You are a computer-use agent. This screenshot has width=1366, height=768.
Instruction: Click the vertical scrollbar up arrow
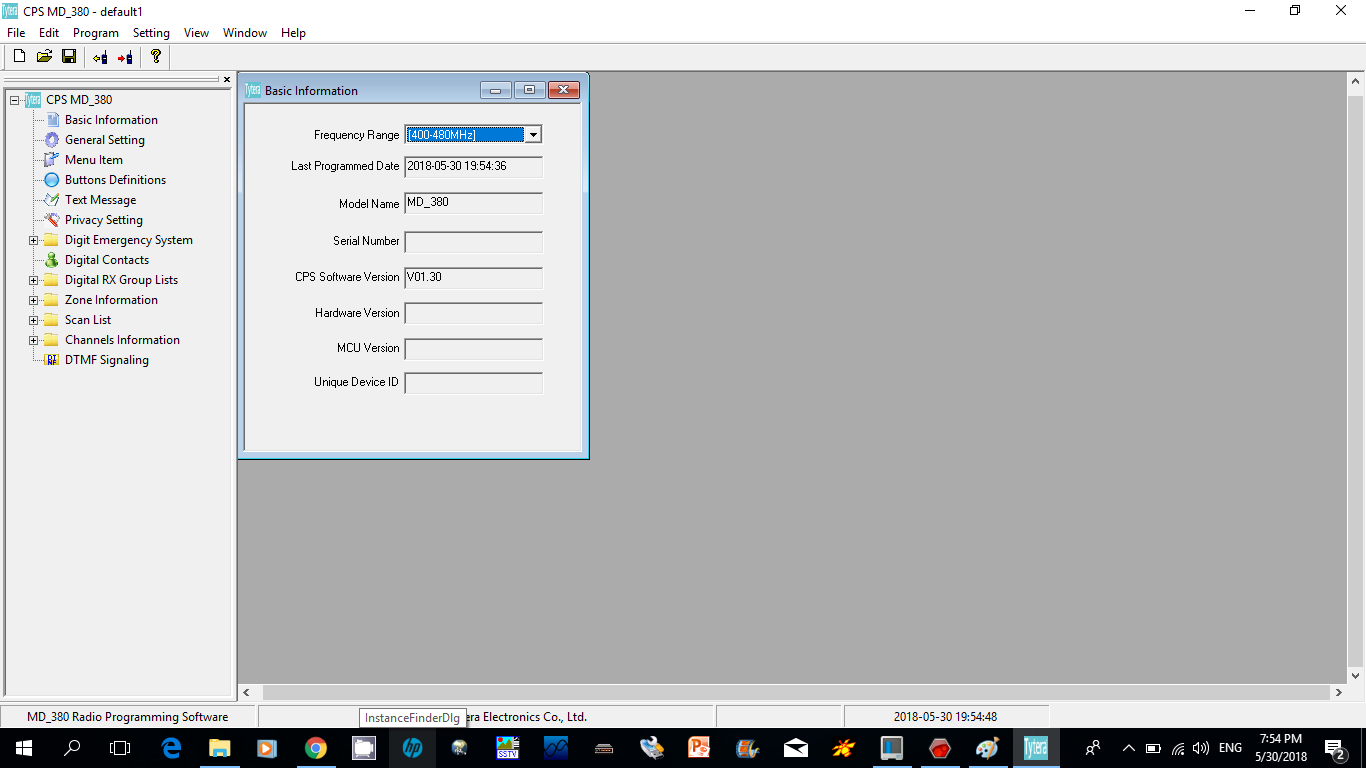point(1356,80)
